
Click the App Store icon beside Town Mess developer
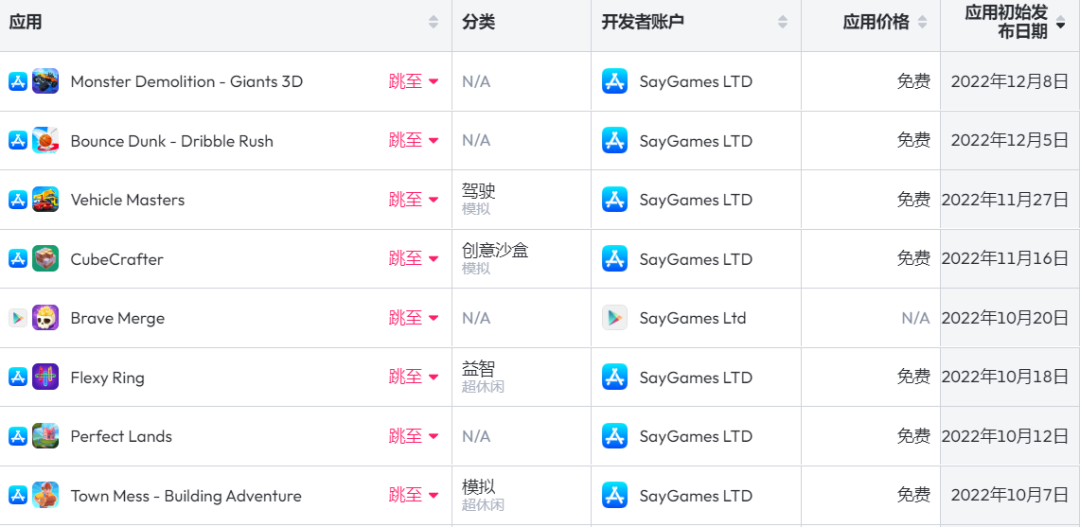coord(615,495)
